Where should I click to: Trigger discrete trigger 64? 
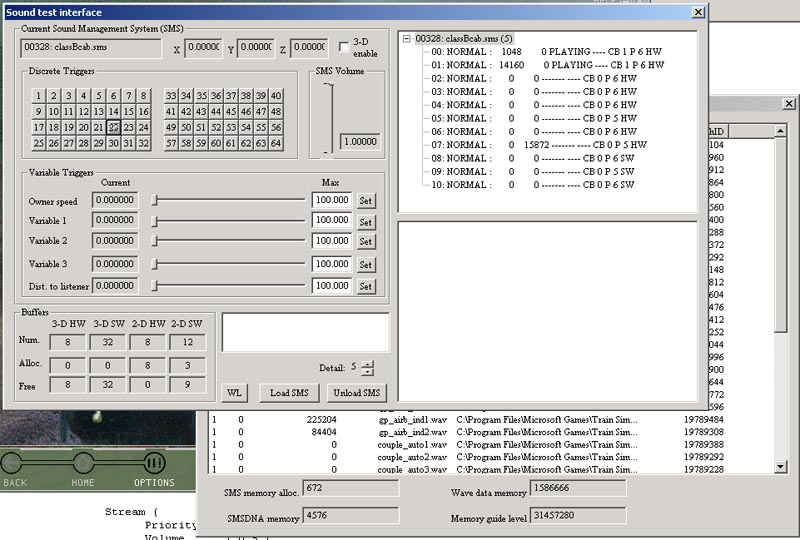click(x=276, y=143)
